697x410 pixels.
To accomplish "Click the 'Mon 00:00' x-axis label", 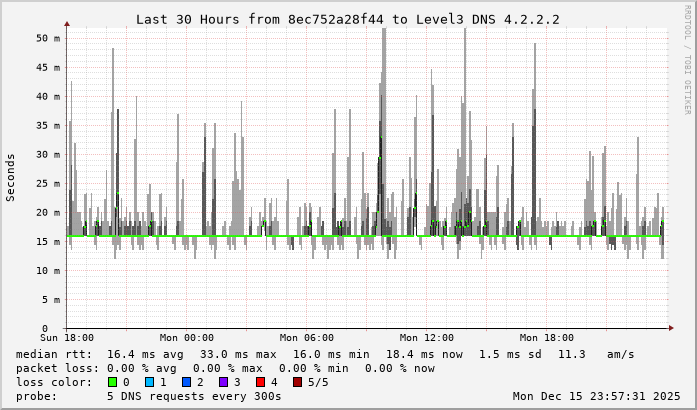I will (186, 338).
